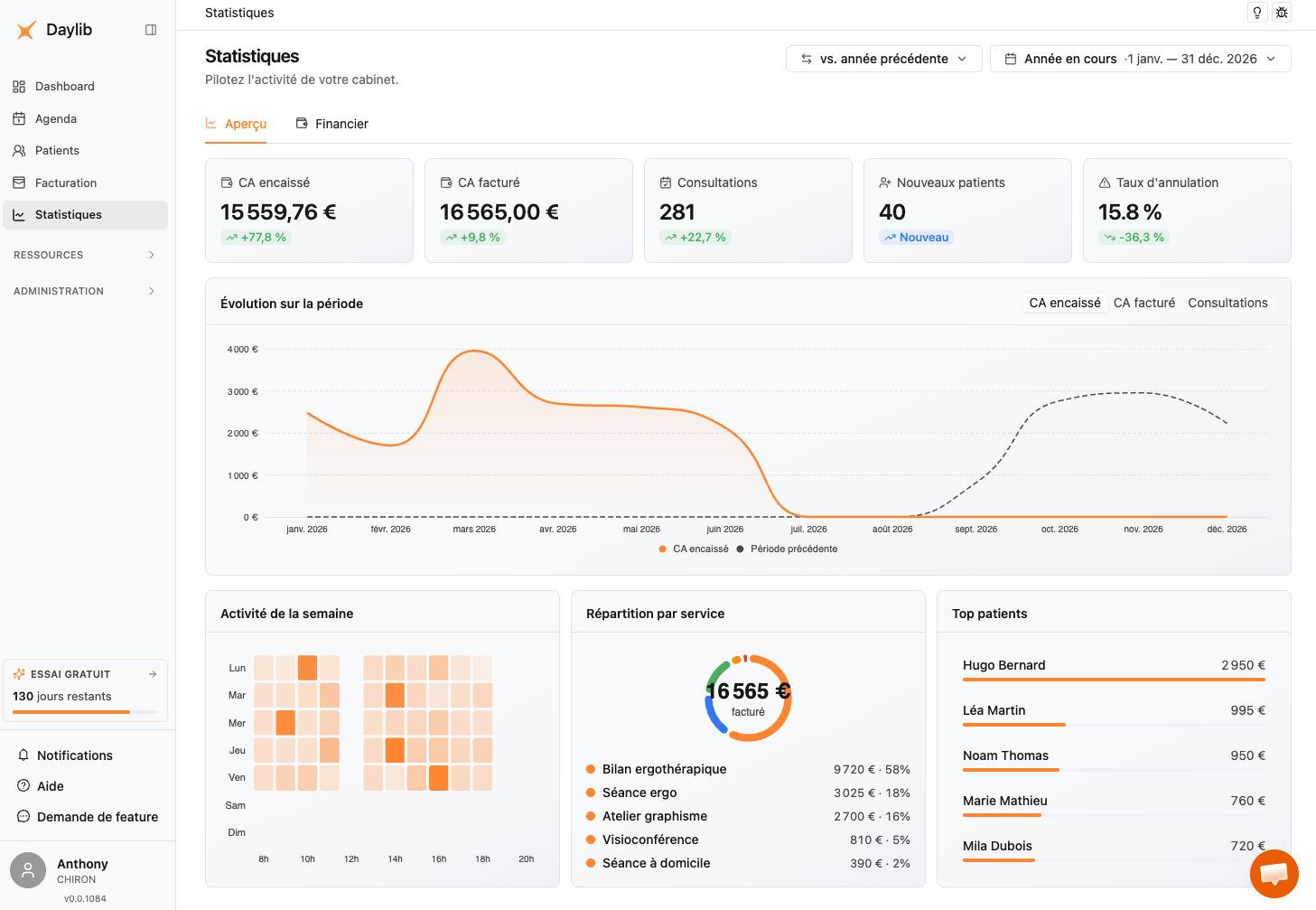Click the wallet icon on CA encaissé card
This screenshot has height=910, width=1316.
pyautogui.click(x=227, y=183)
